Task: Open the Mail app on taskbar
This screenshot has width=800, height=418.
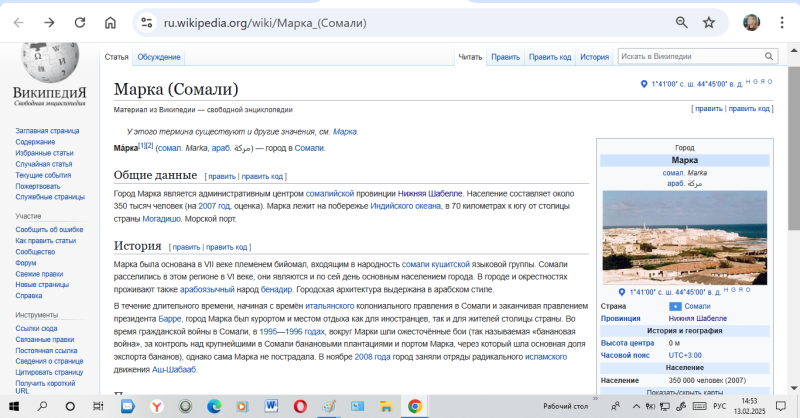Action: pos(128,406)
